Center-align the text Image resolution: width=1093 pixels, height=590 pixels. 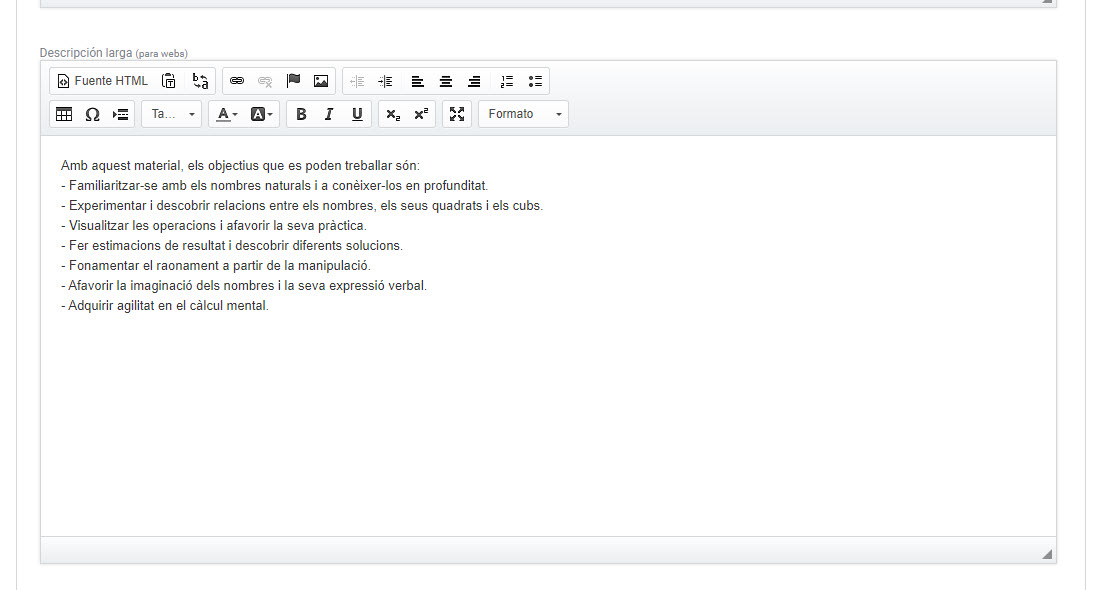pyautogui.click(x=445, y=81)
